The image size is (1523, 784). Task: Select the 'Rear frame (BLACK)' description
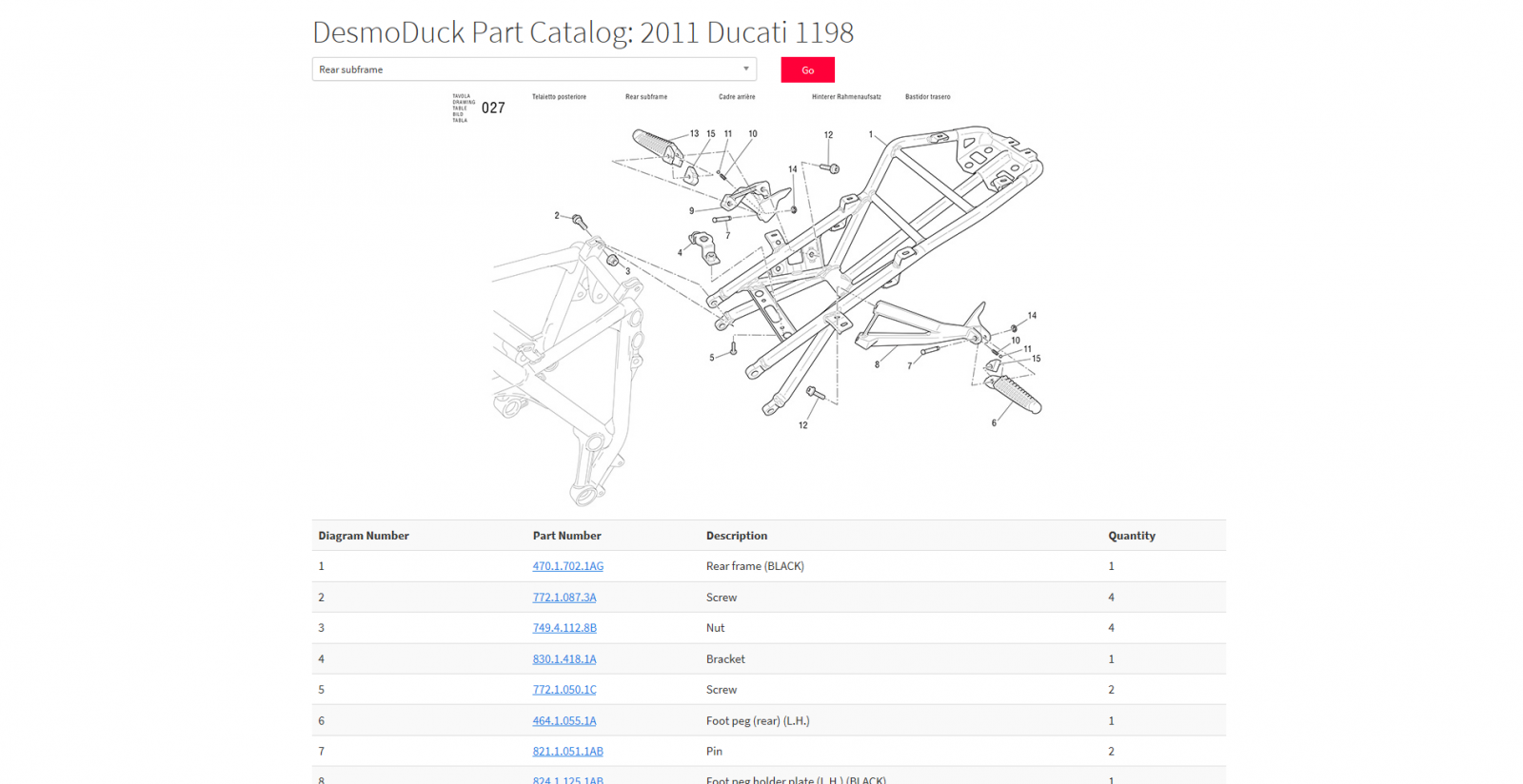(x=755, y=566)
